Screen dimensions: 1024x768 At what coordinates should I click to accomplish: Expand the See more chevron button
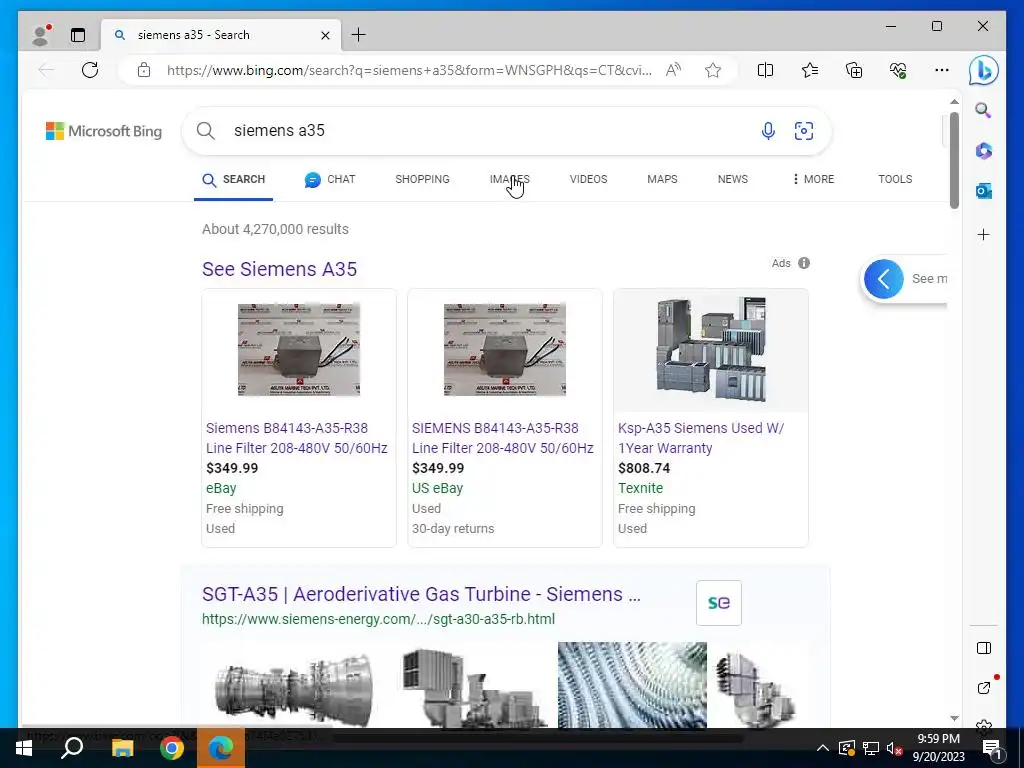tap(884, 279)
